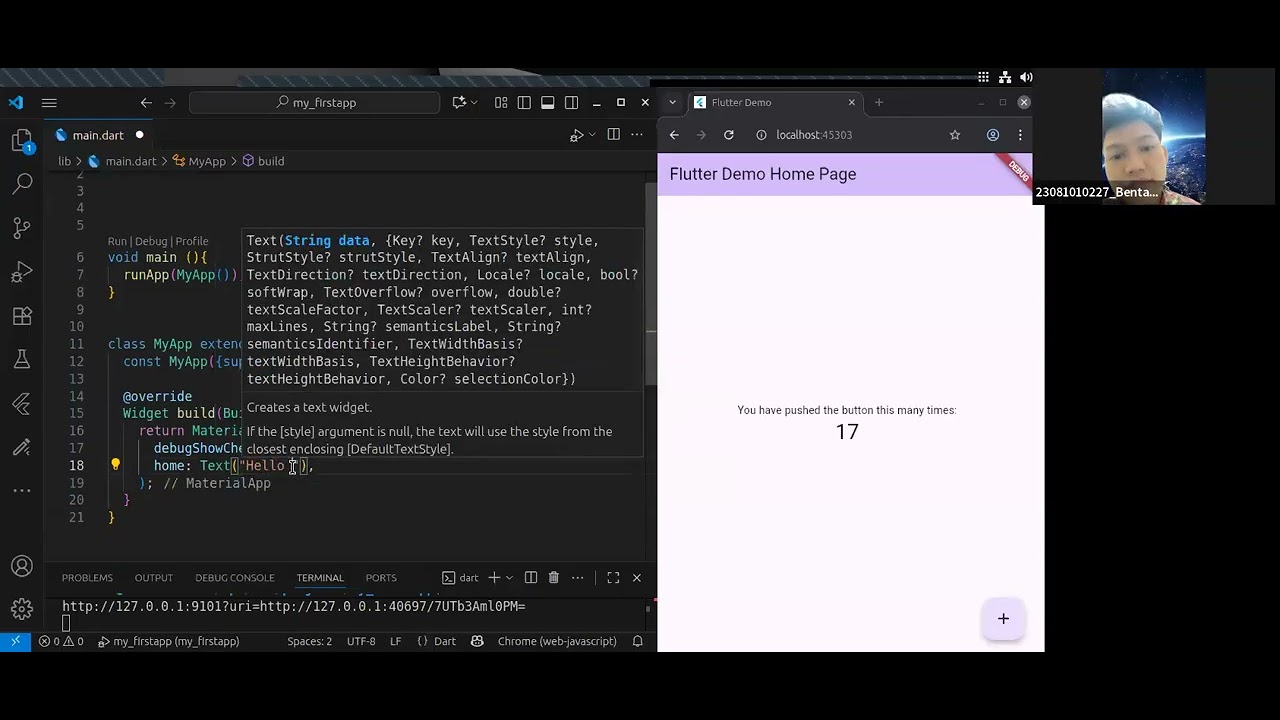Switch to the Debug Console tab

235,578
